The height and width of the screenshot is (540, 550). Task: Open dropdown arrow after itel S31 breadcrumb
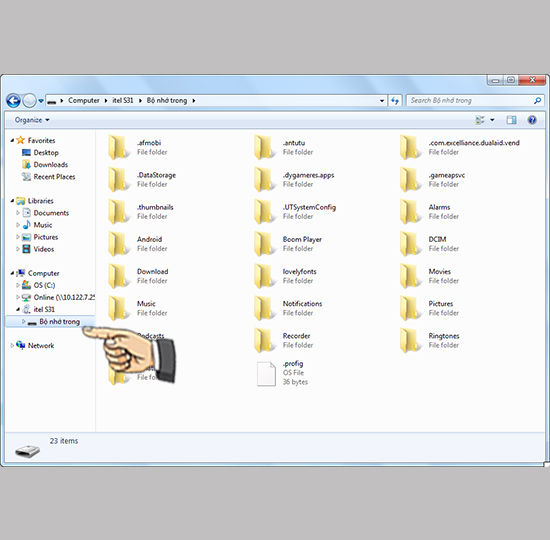[140, 101]
